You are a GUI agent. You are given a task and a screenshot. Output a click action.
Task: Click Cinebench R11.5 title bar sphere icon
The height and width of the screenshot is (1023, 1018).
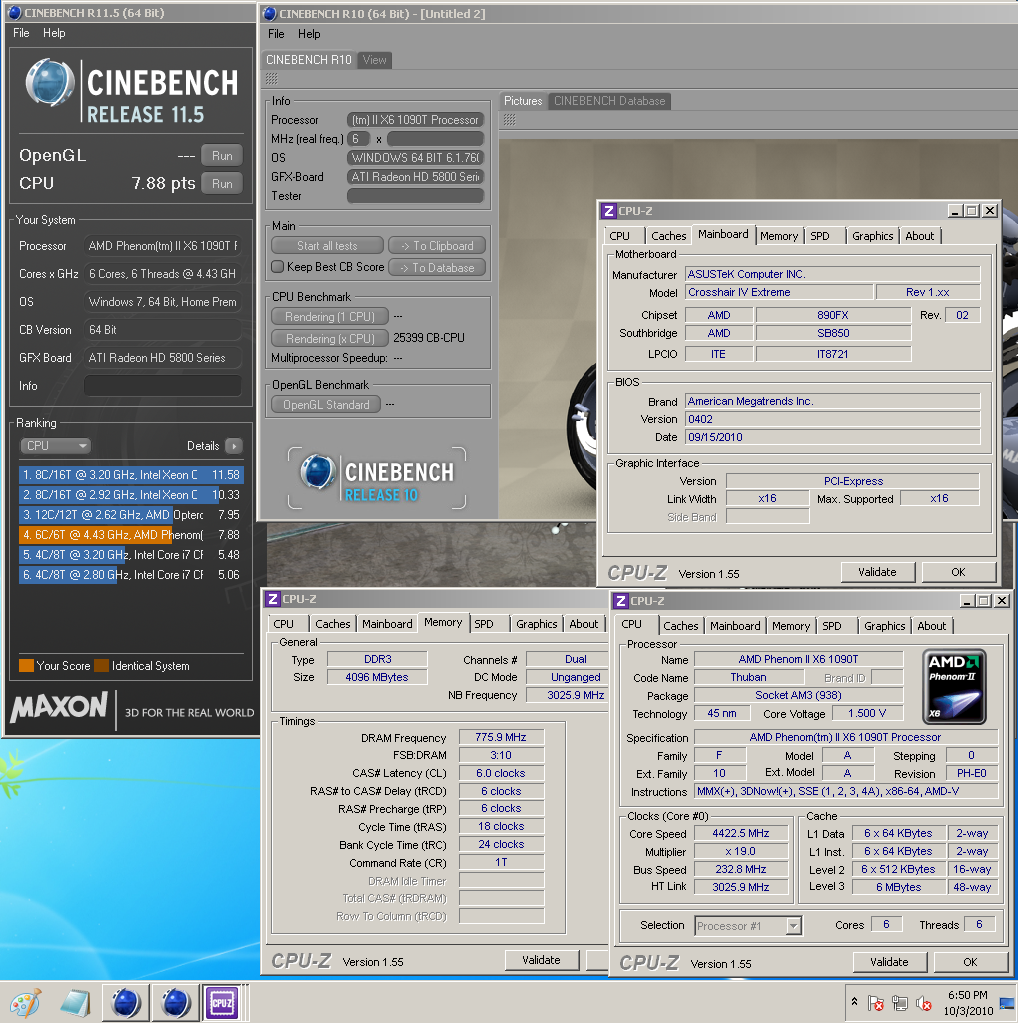tap(14, 12)
